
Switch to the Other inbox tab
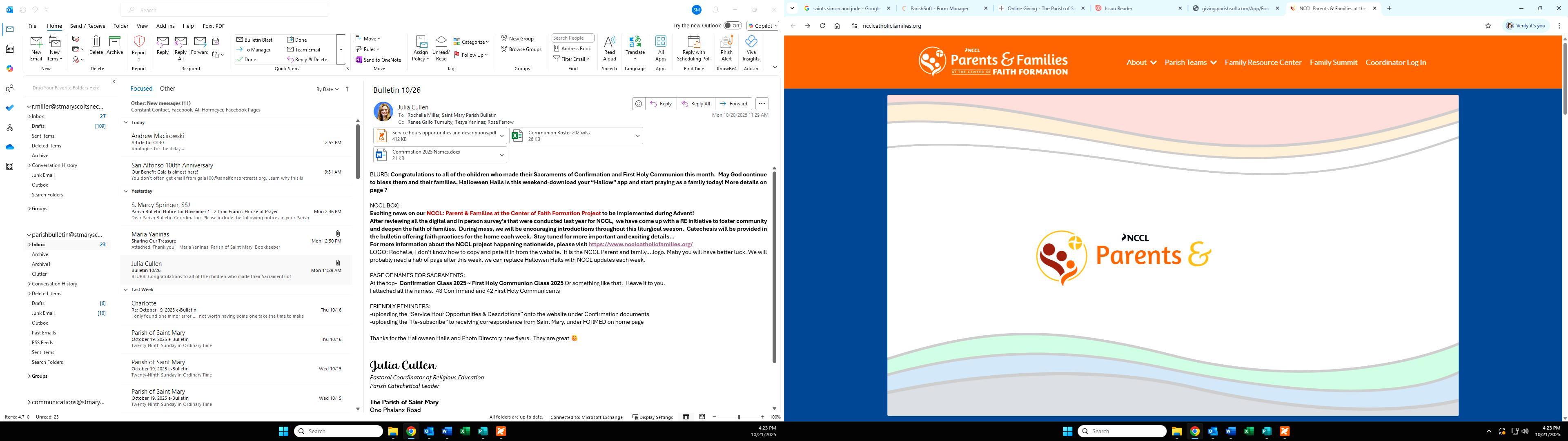(167, 89)
